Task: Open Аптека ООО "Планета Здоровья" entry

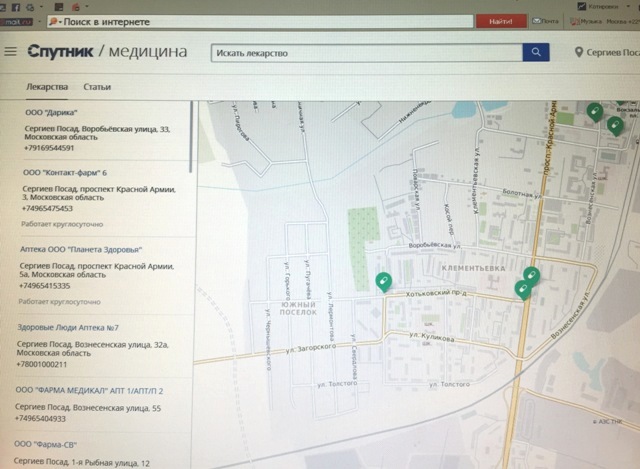Action: (x=81, y=249)
